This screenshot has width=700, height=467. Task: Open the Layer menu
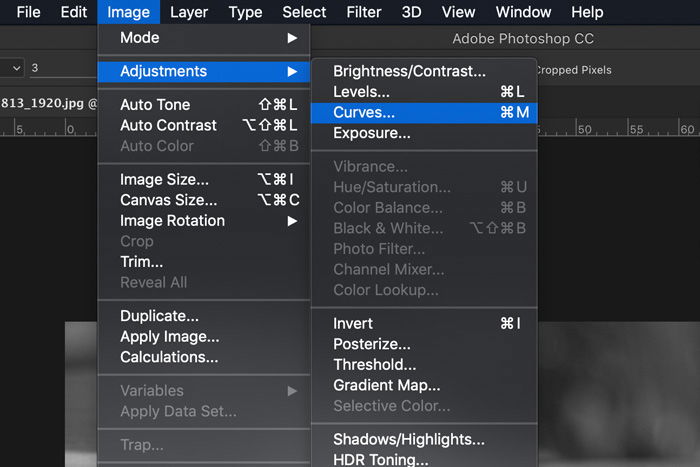189,12
